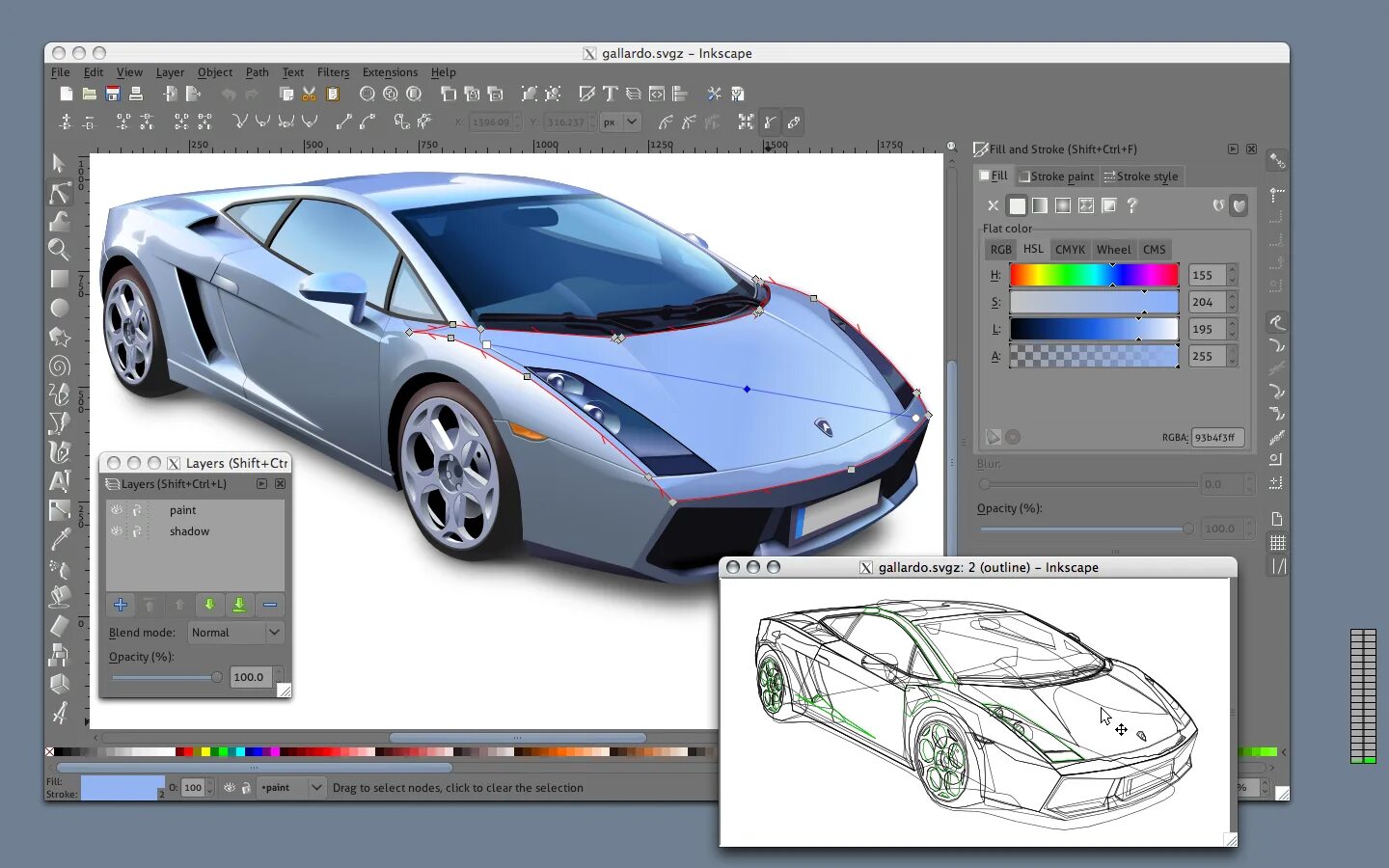The height and width of the screenshot is (868, 1389).
Task: Click the Save document icon
Action: 113,94
